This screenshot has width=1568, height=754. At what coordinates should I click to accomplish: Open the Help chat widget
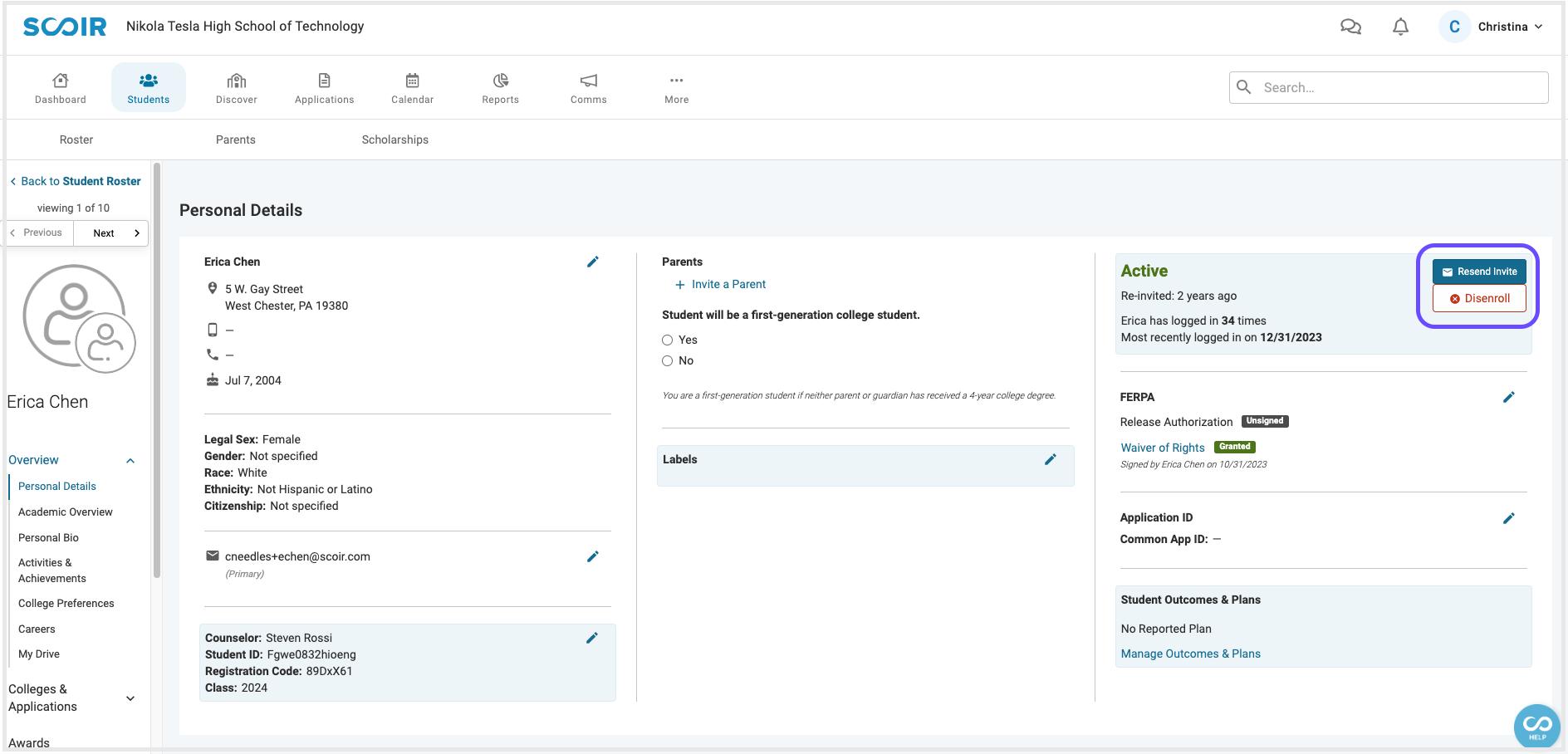[1537, 727]
